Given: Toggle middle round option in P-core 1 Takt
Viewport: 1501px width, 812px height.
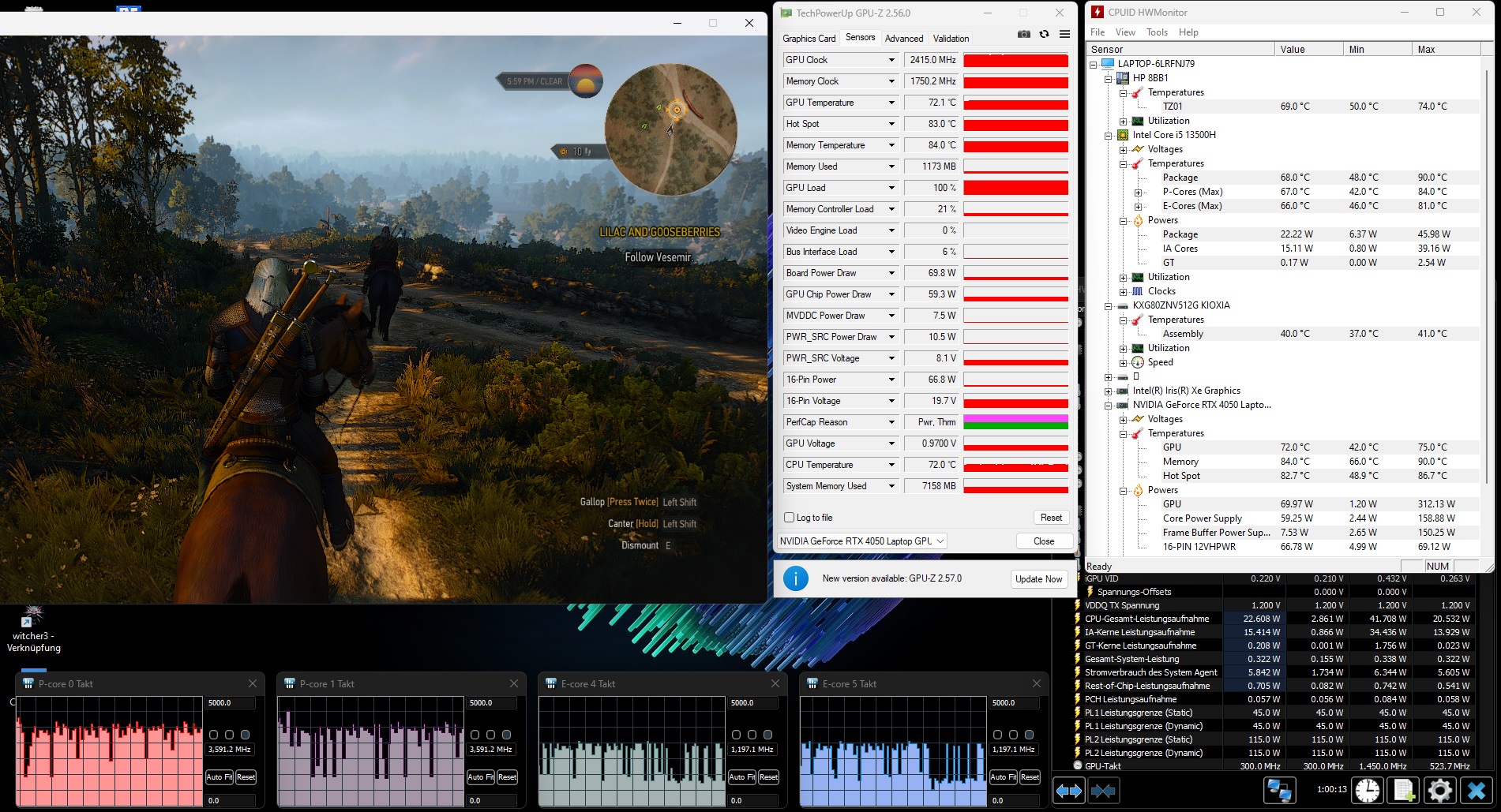Looking at the screenshot, I should click(x=490, y=735).
